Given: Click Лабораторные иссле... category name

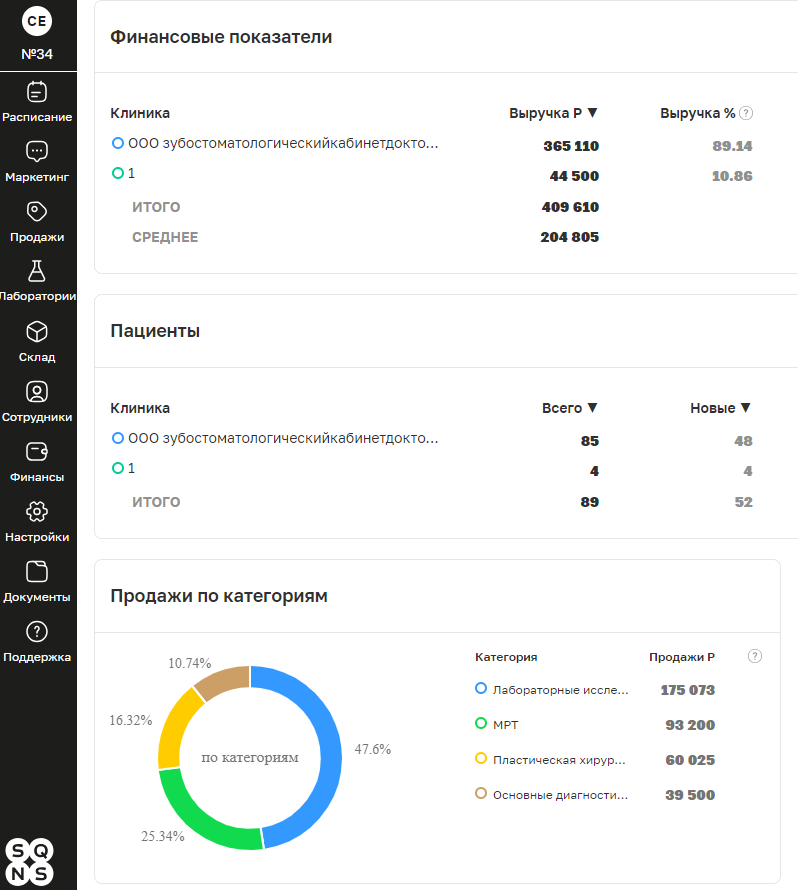Looking at the screenshot, I should 561,690.
